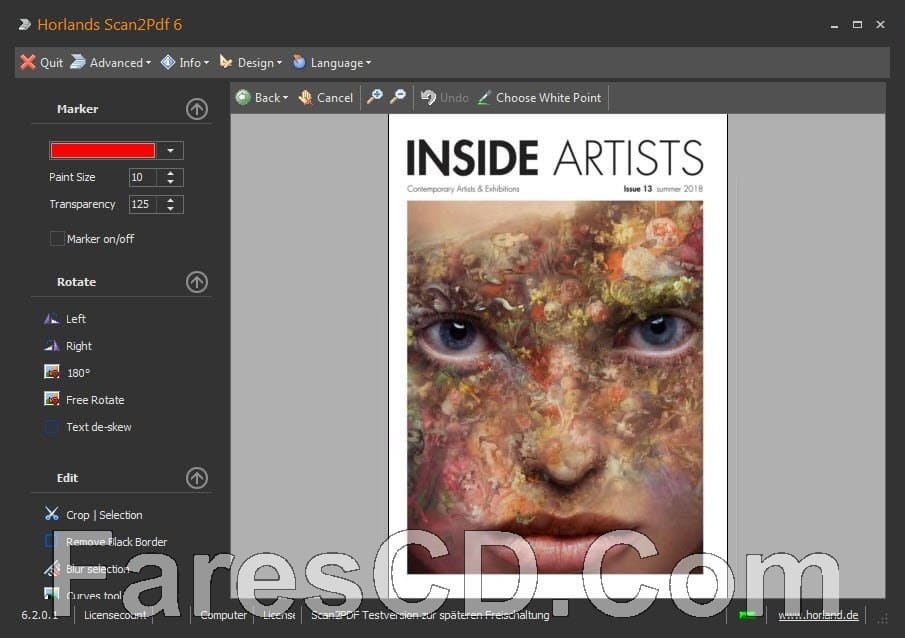Click the Free Rotate icon
This screenshot has height=638, width=905.
[51, 399]
